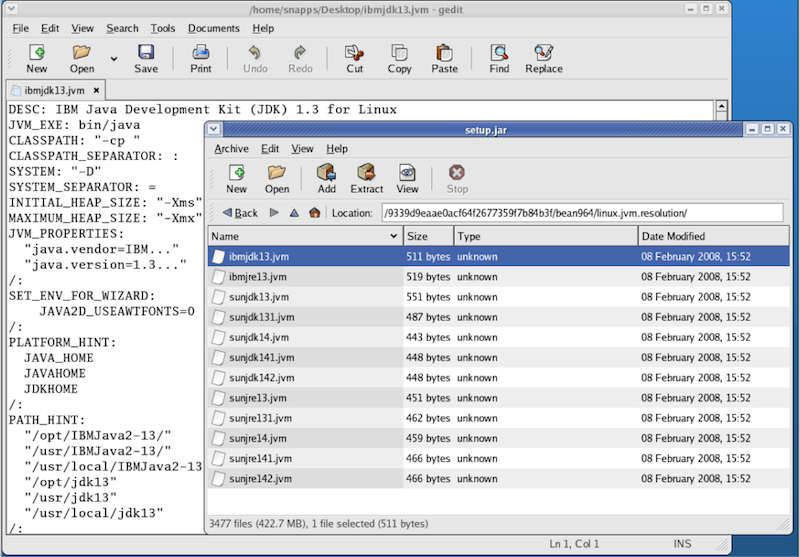Sort the list by Type column header
The width and height of the screenshot is (800, 557).
click(546, 236)
